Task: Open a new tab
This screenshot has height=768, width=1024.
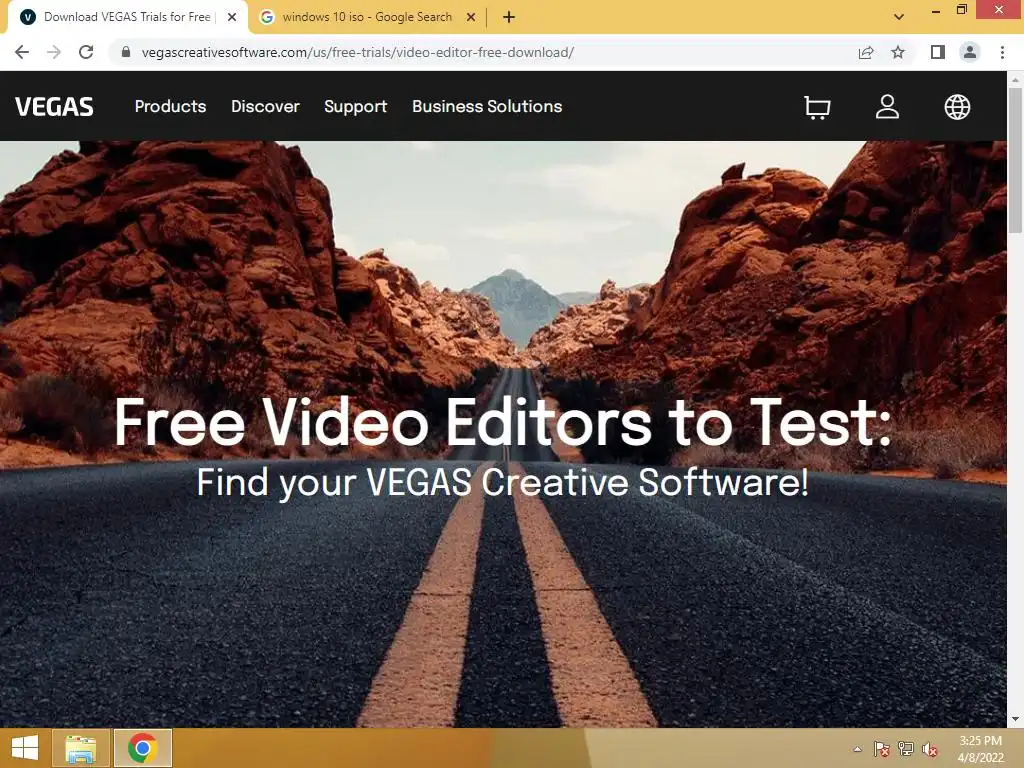Action: click(509, 18)
